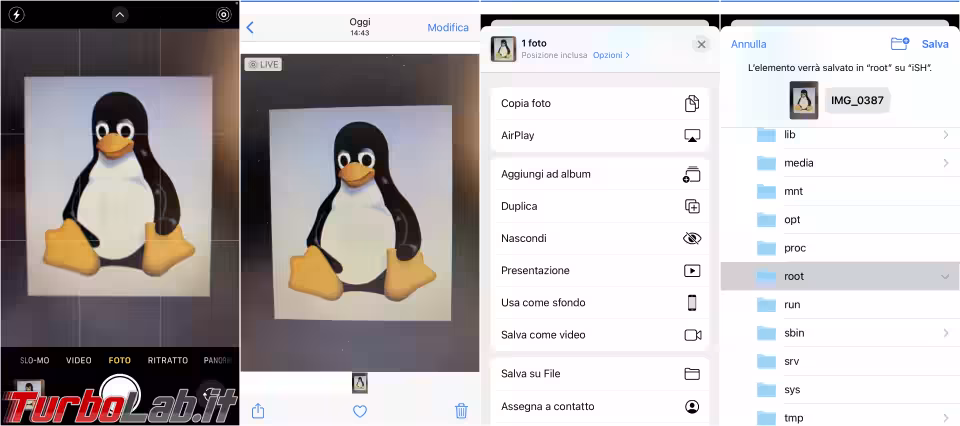Favorite the photo with heart icon
This screenshot has height=426, width=960.
click(360, 411)
